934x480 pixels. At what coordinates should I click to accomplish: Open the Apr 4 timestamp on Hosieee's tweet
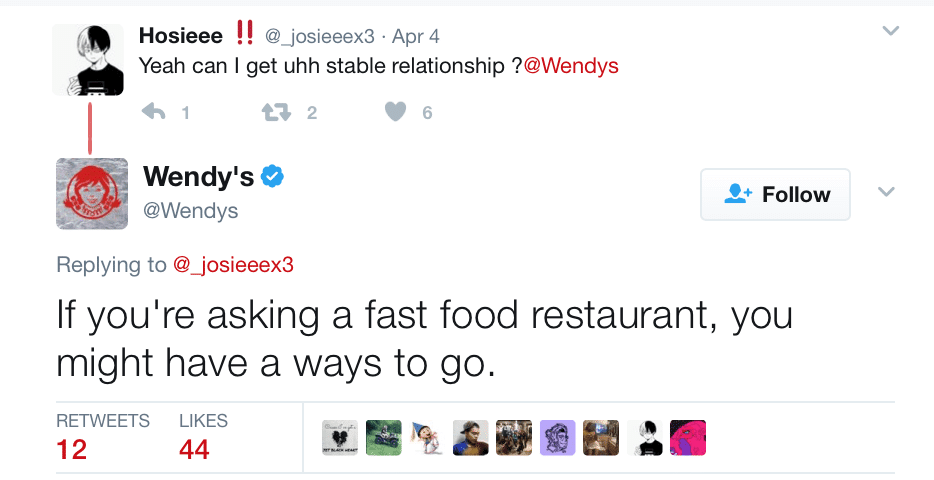416,37
